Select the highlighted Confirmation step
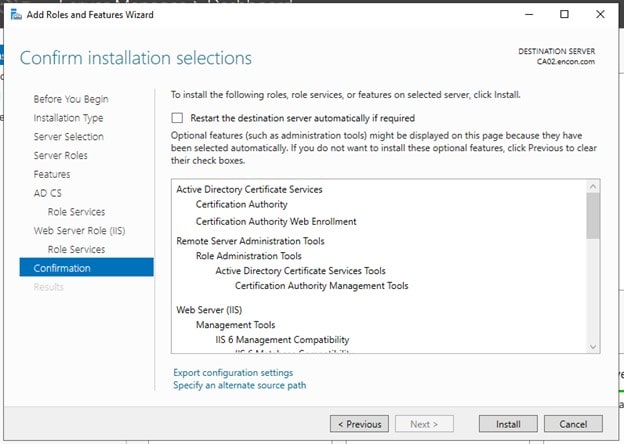Screen dimensions: 624x444 pyautogui.click(x=62, y=268)
